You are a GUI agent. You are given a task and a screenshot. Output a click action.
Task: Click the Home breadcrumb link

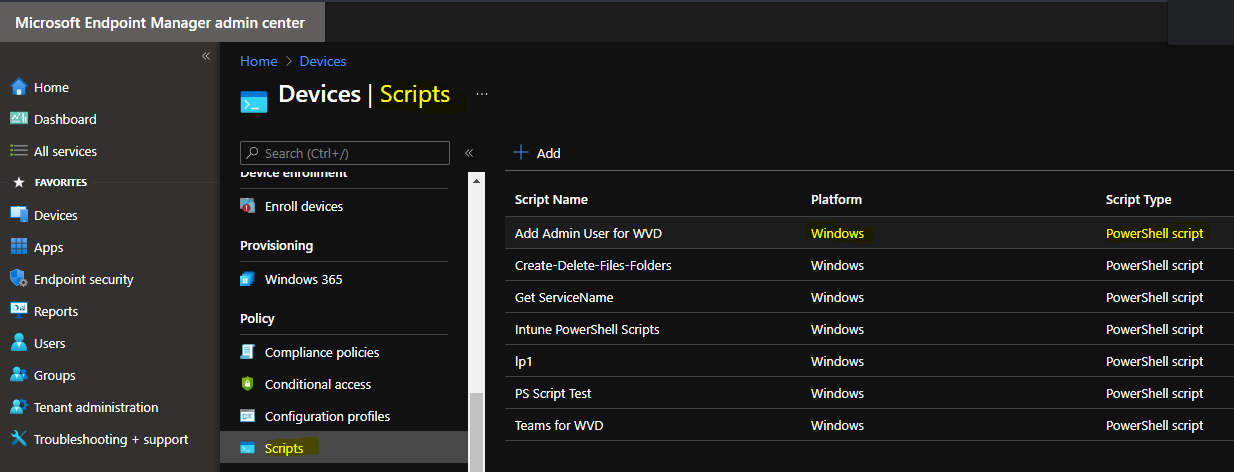[258, 61]
